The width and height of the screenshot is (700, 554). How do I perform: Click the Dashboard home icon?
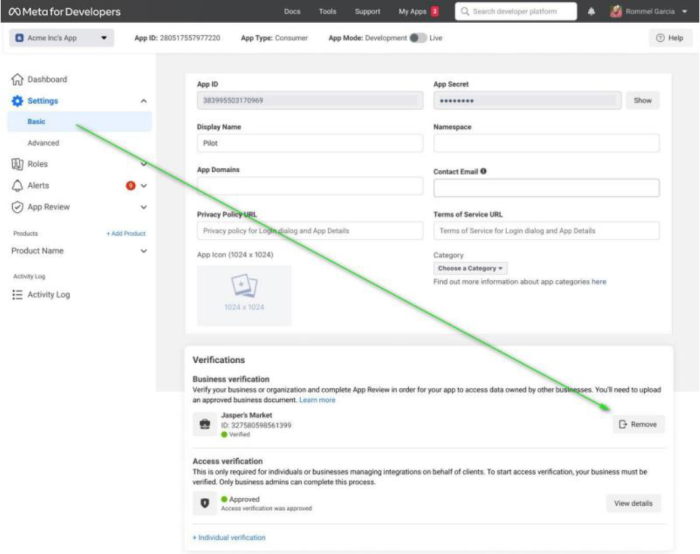pyautogui.click(x=17, y=80)
